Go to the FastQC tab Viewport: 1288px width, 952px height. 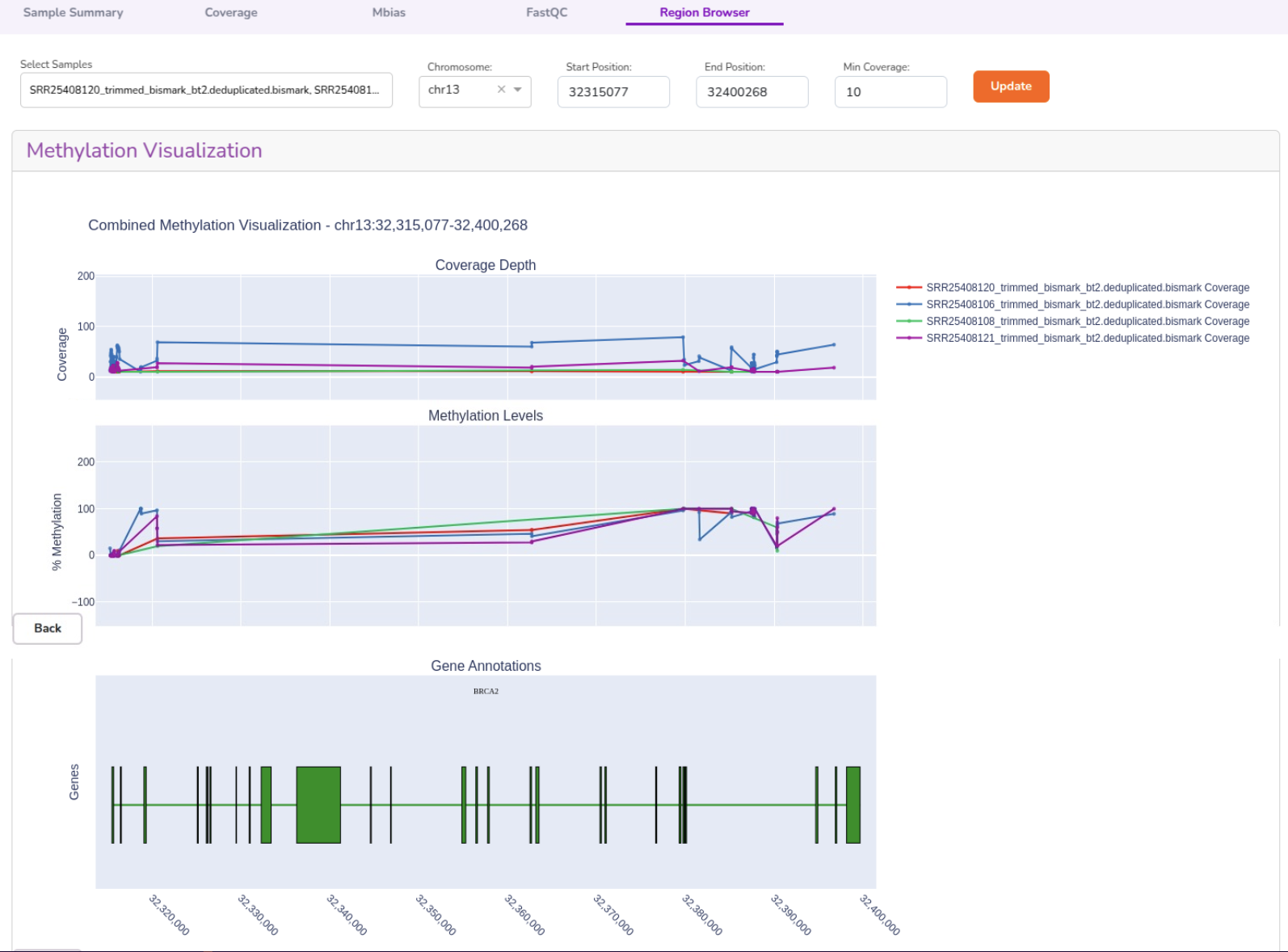click(547, 12)
